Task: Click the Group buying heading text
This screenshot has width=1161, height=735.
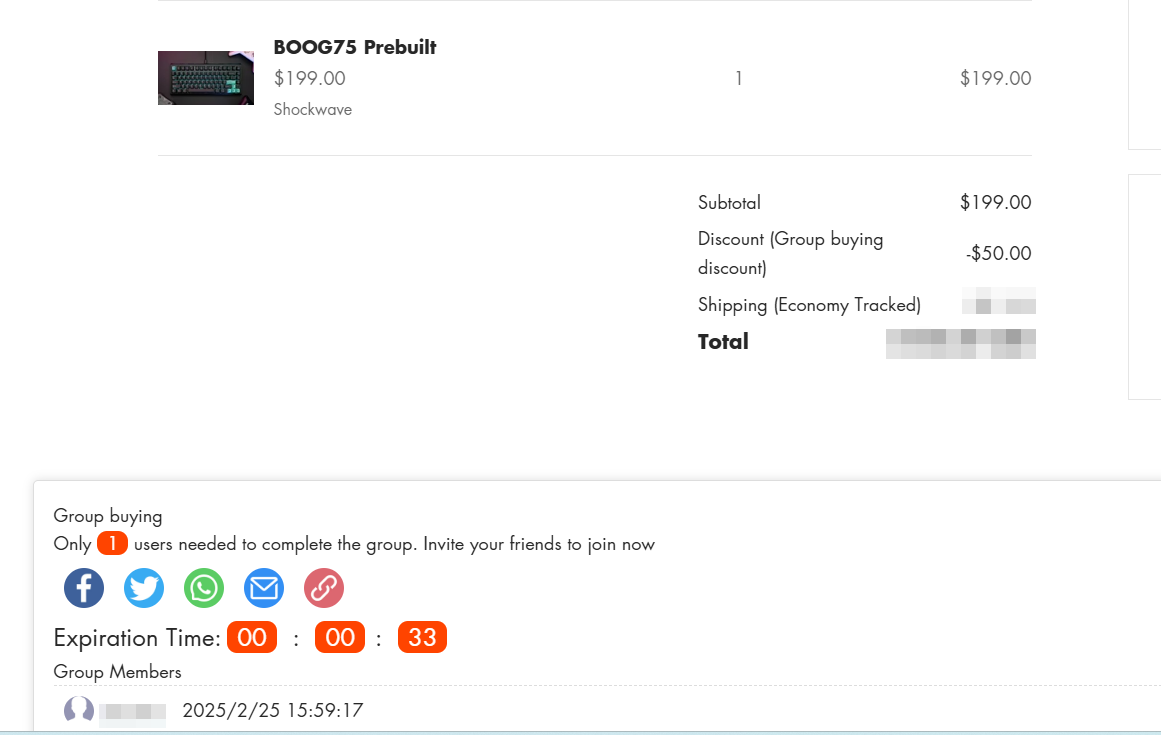Action: [x=108, y=516]
